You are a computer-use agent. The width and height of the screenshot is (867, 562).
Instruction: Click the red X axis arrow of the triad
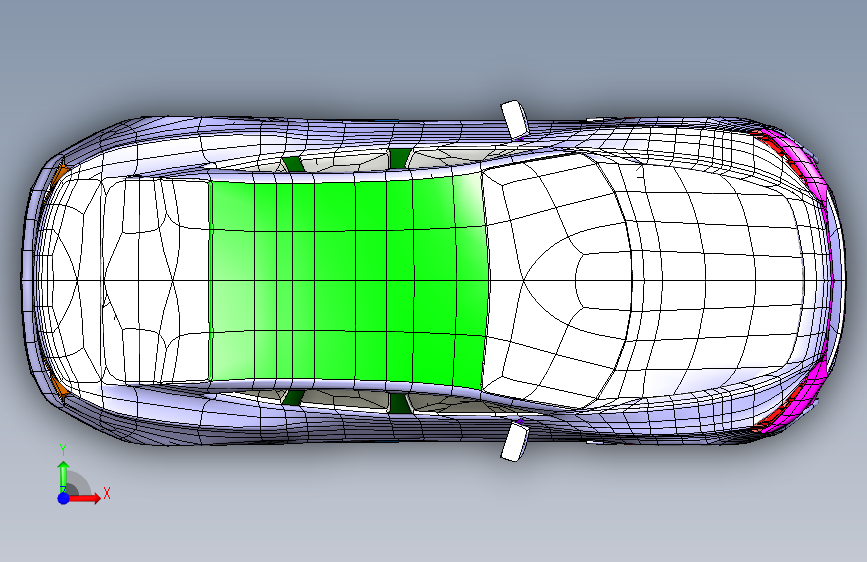pos(85,498)
